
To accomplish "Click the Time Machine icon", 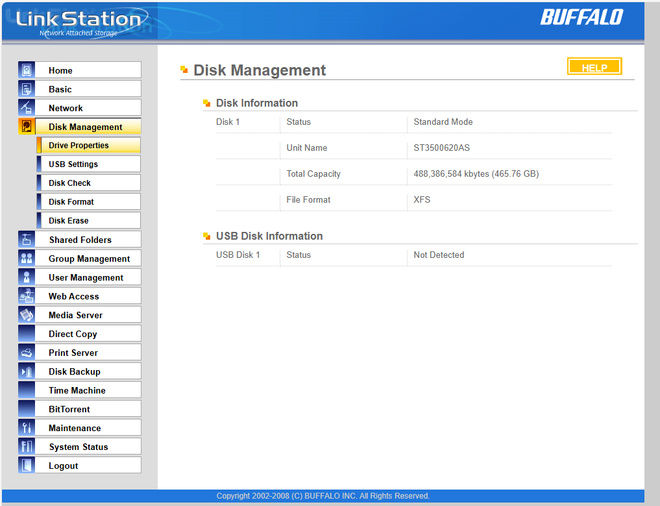I will (27, 390).
